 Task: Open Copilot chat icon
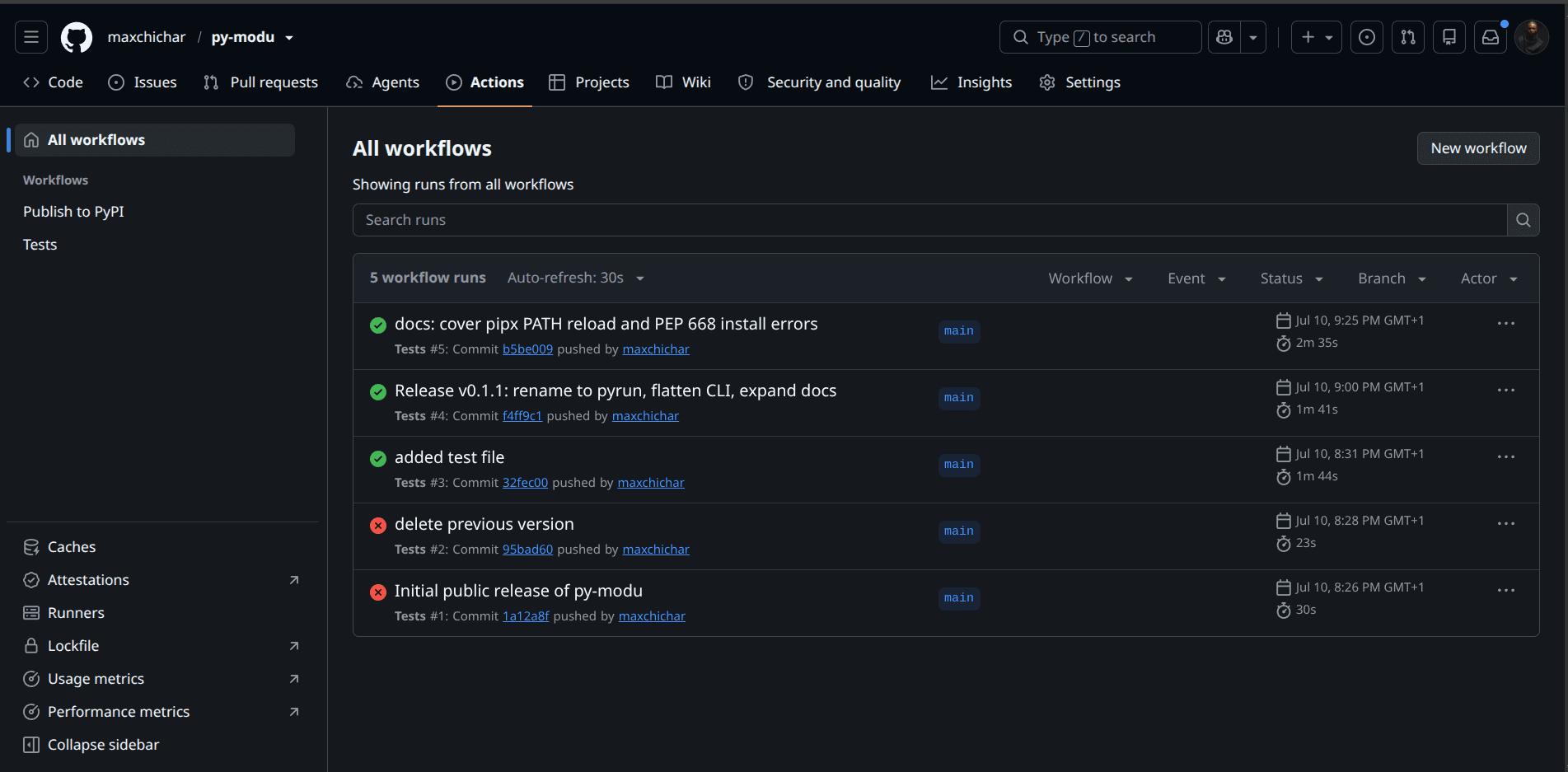click(x=1224, y=37)
